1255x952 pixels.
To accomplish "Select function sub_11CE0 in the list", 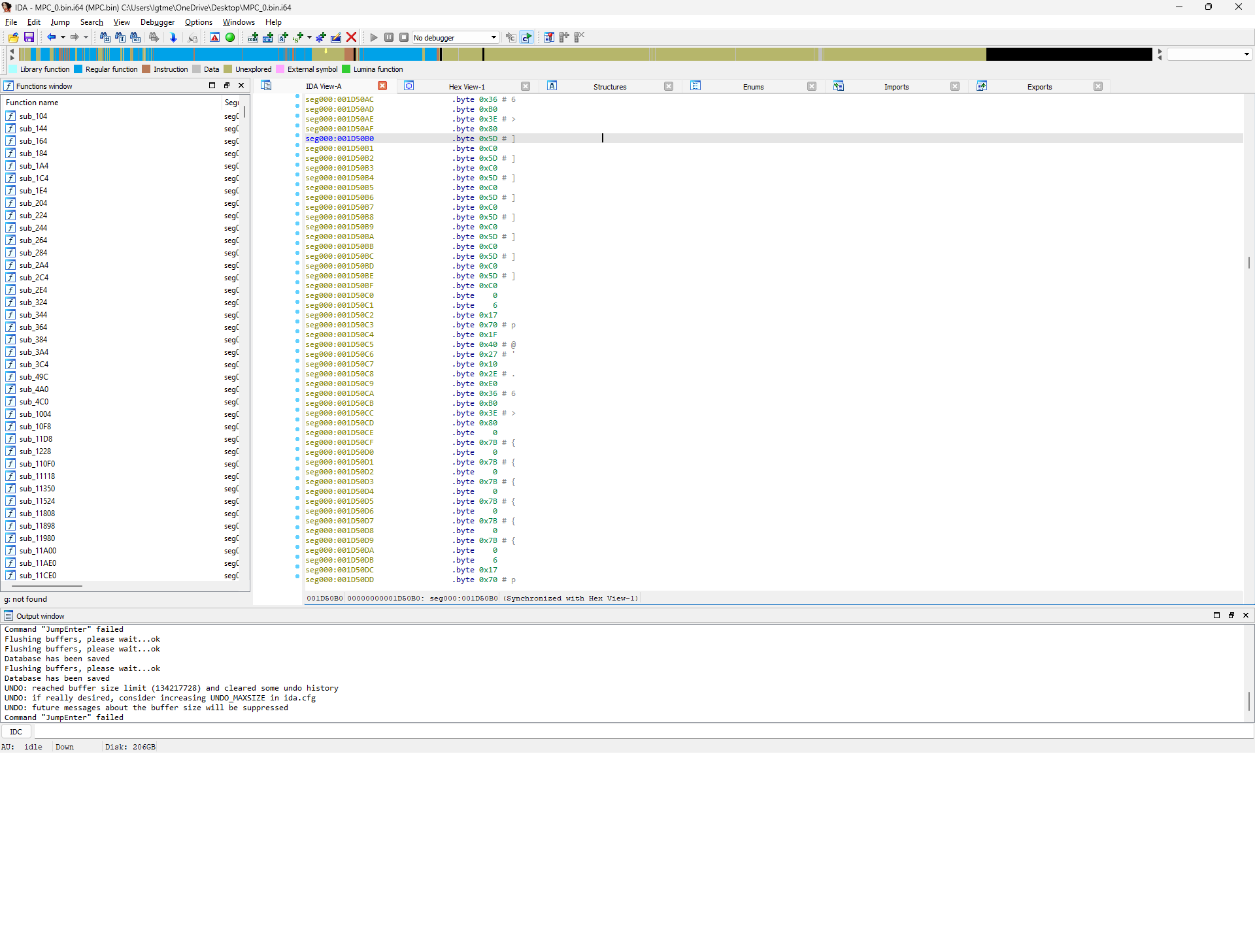I will click(x=121, y=576).
